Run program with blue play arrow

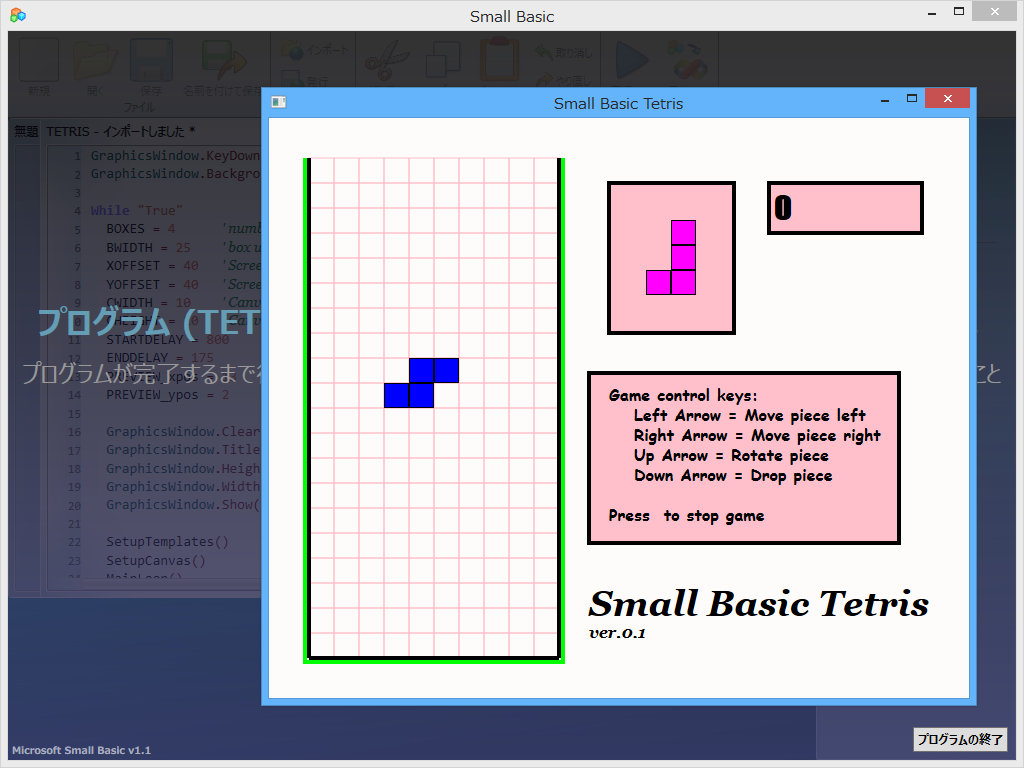632,60
